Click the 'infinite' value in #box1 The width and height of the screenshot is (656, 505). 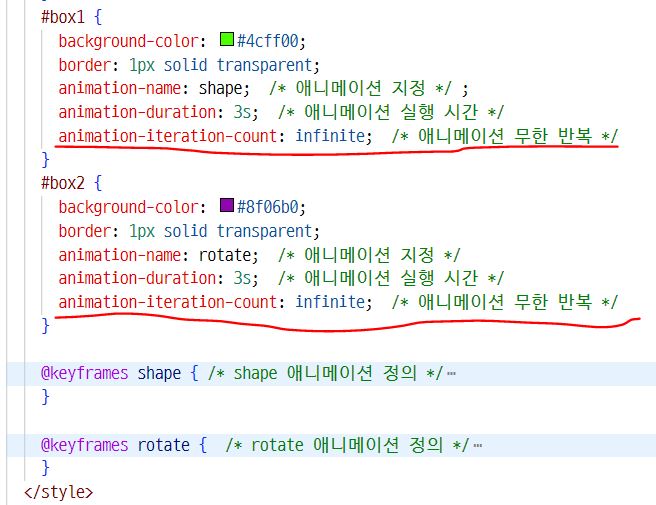point(331,136)
